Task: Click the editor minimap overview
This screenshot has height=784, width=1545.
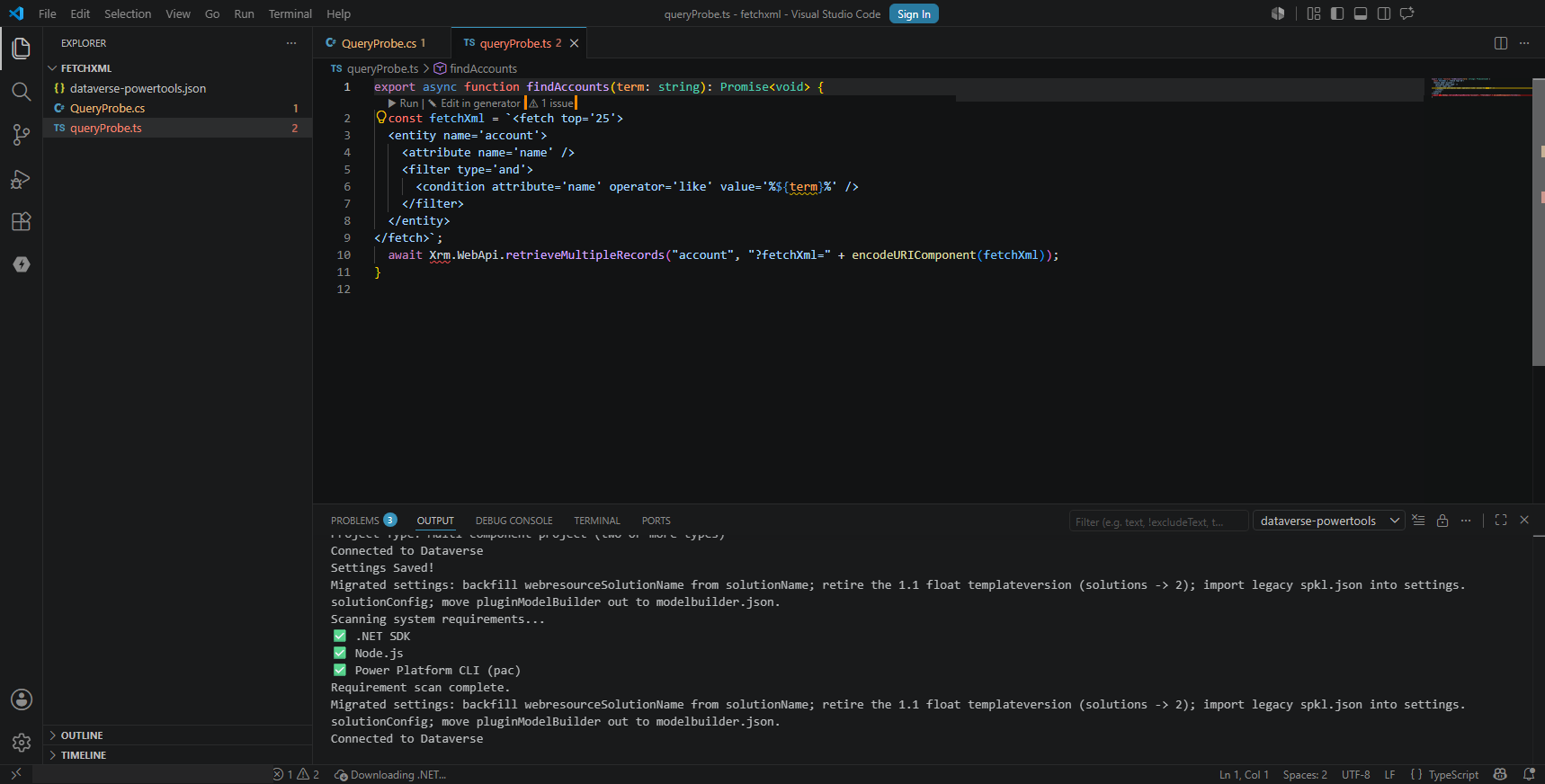Action: 1479,87
